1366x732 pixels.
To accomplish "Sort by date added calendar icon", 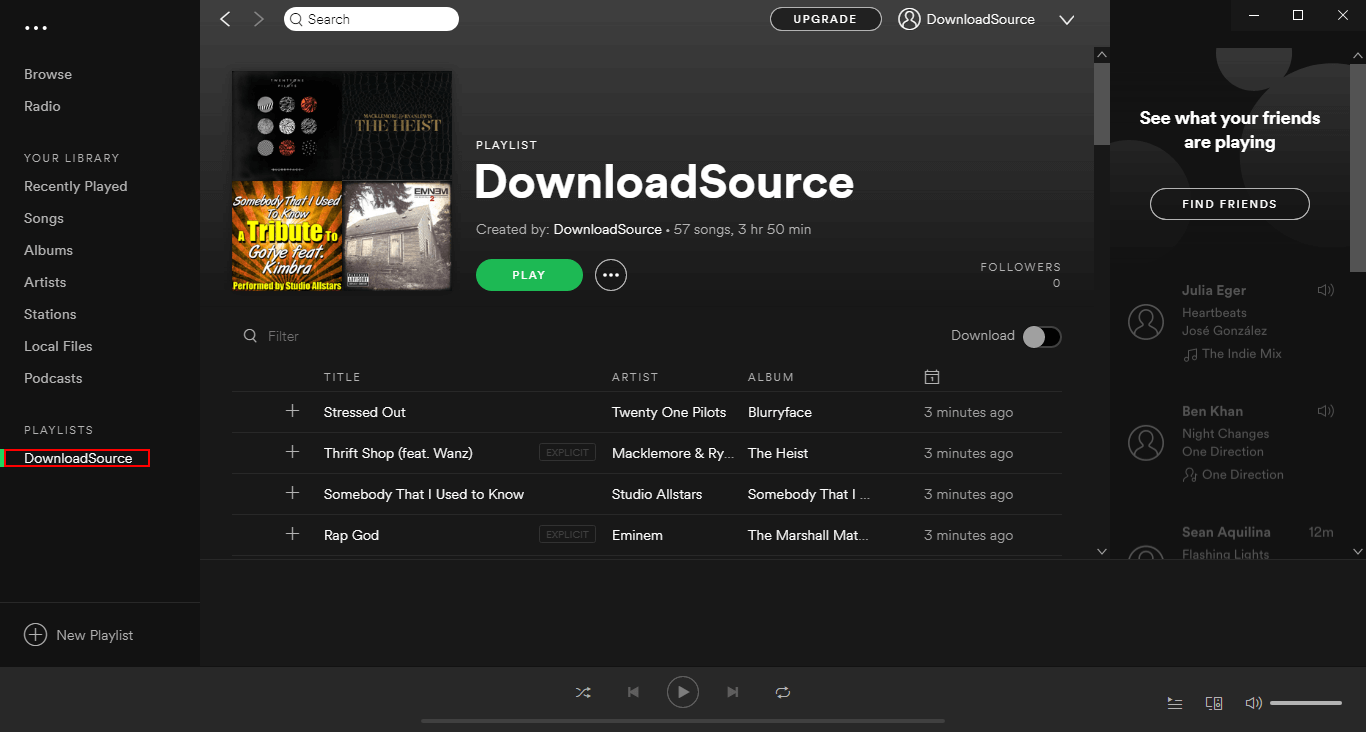I will [931, 377].
